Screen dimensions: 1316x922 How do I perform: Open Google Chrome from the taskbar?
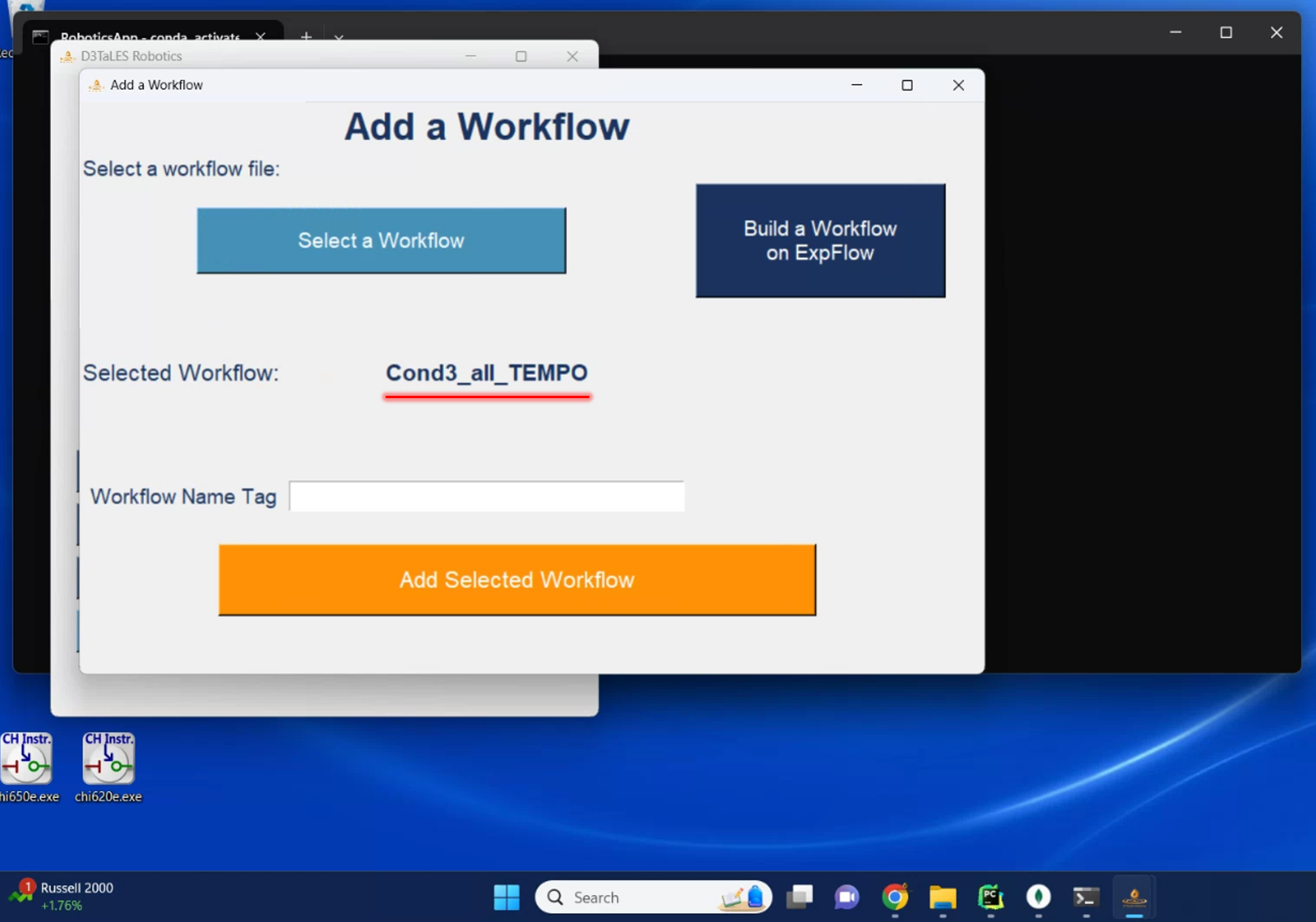click(895, 897)
